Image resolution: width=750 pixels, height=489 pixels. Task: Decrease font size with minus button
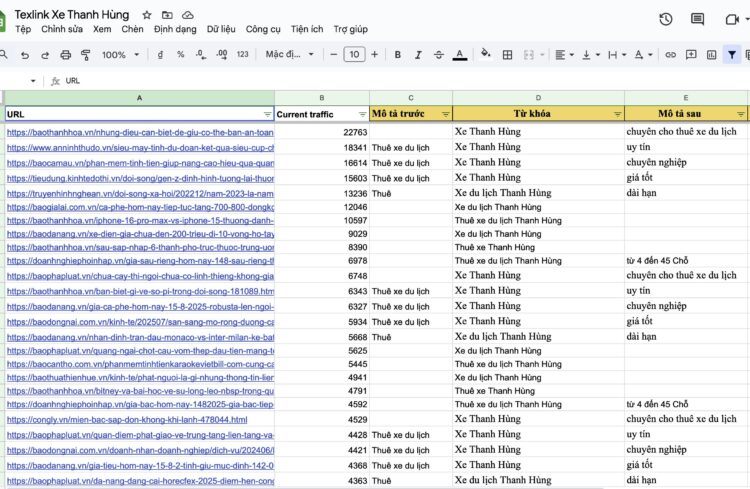334,55
